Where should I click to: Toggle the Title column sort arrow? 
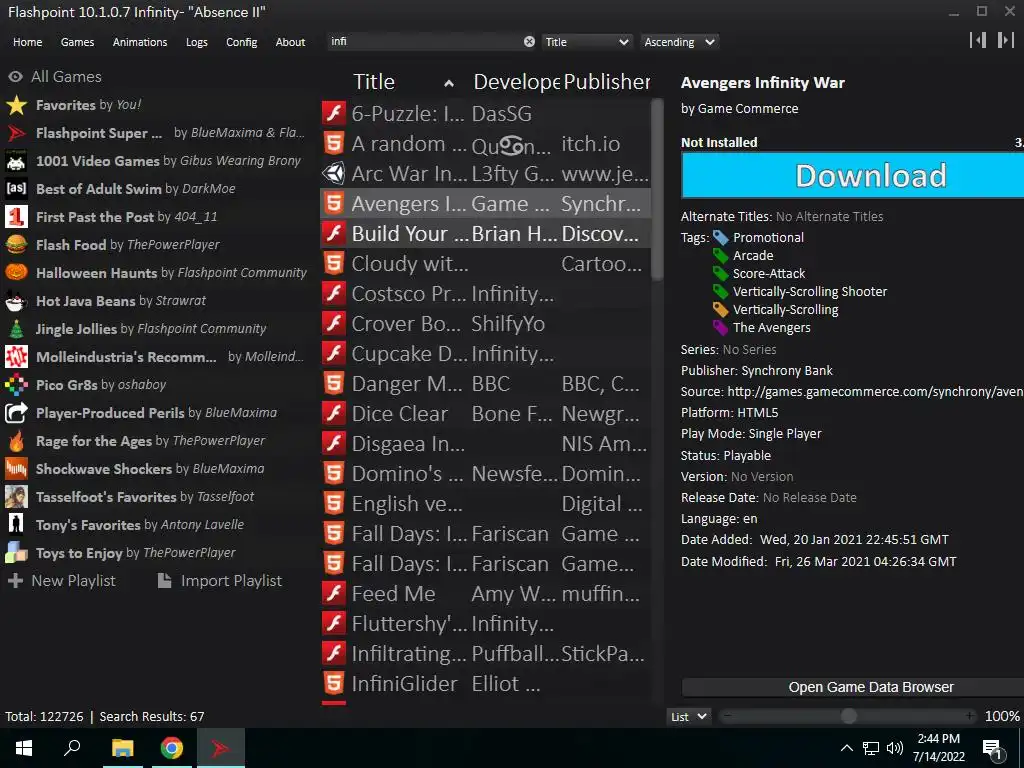click(449, 83)
